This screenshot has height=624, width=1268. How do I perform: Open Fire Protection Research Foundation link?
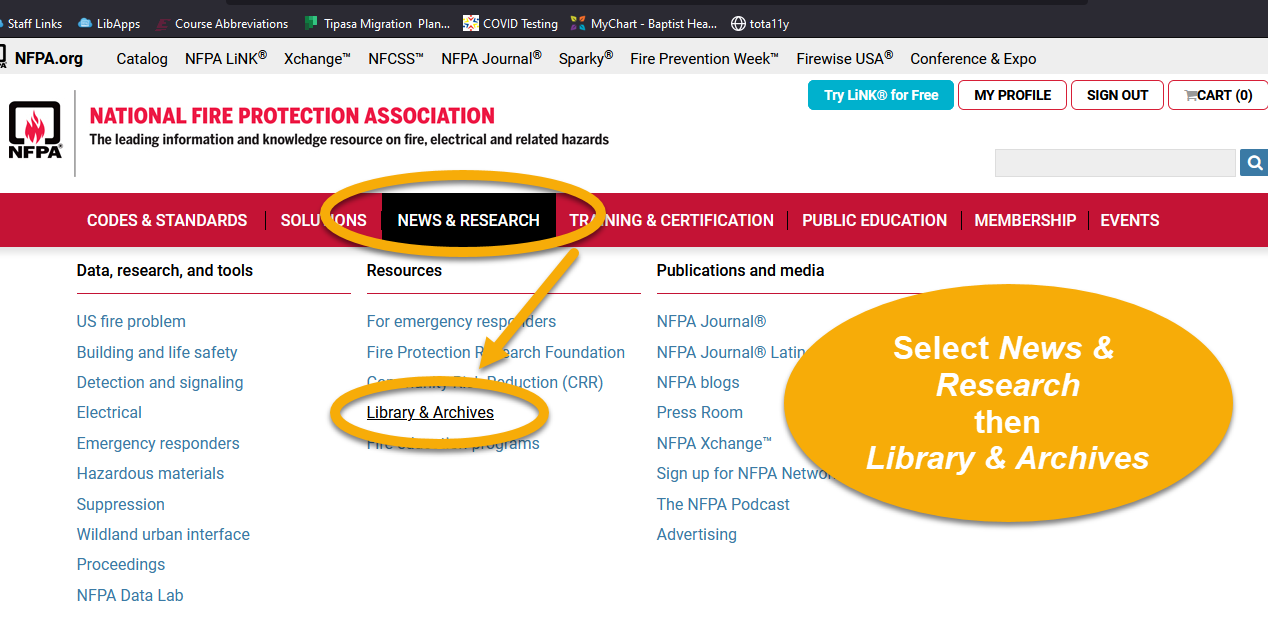[x=496, y=352]
